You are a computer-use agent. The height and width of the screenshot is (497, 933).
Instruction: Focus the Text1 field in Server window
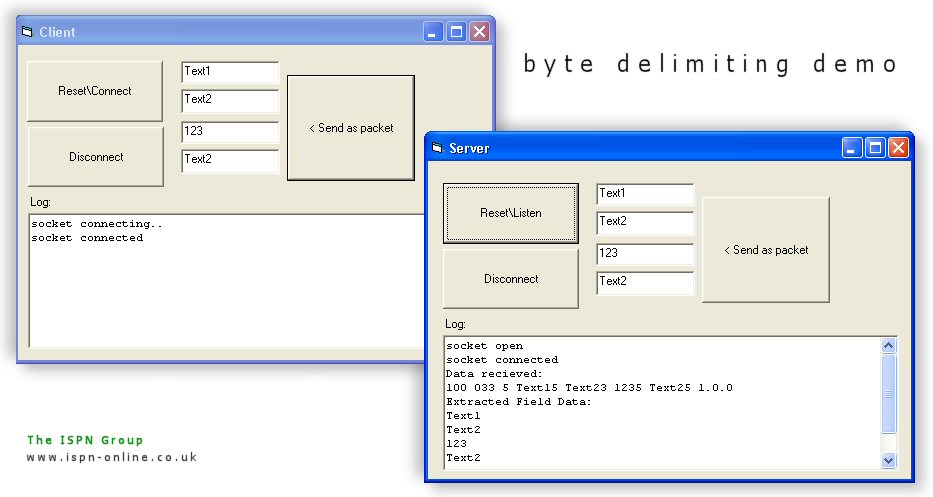click(x=644, y=194)
